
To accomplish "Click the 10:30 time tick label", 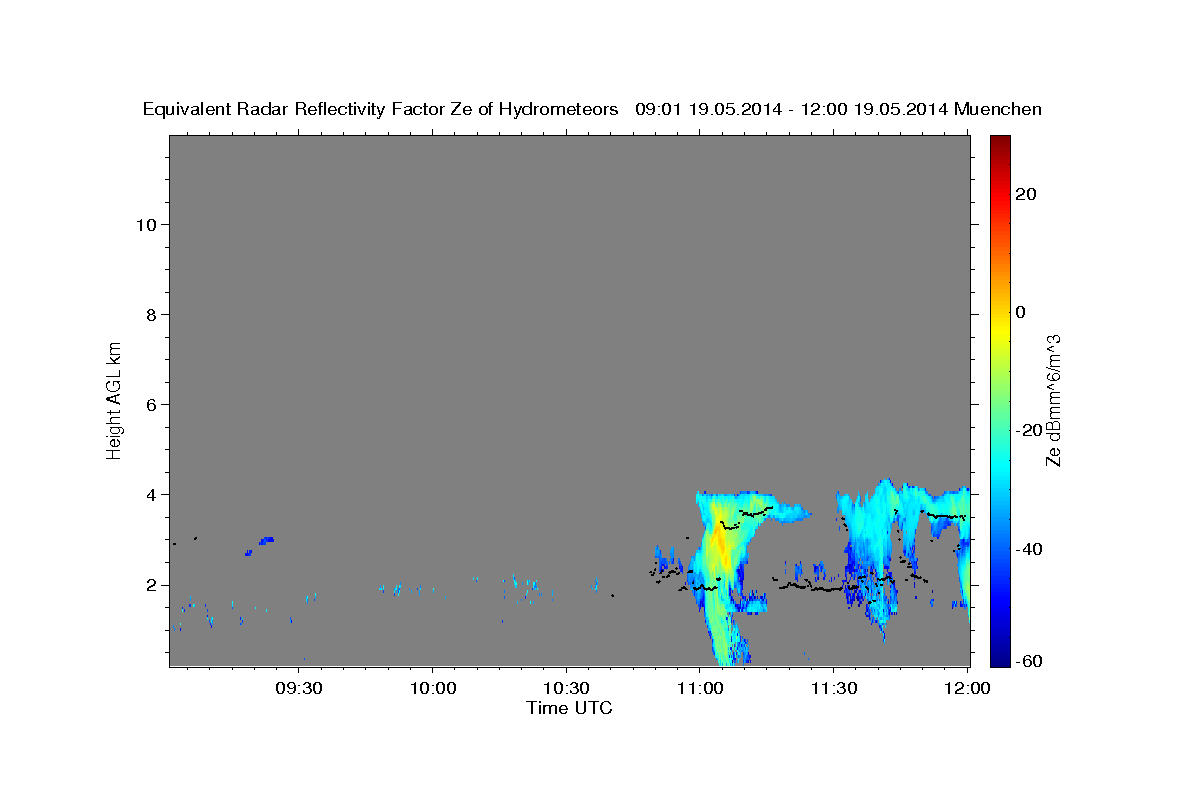I will [x=566, y=689].
